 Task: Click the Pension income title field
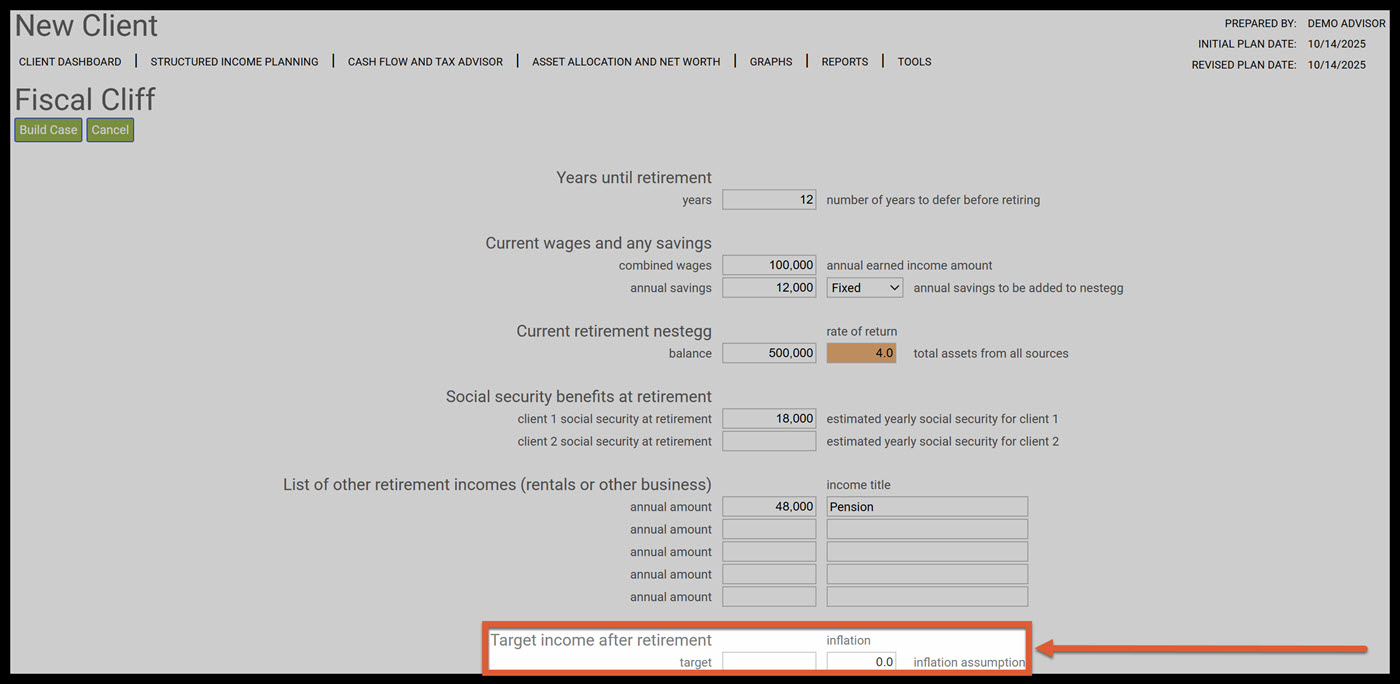click(x=927, y=507)
